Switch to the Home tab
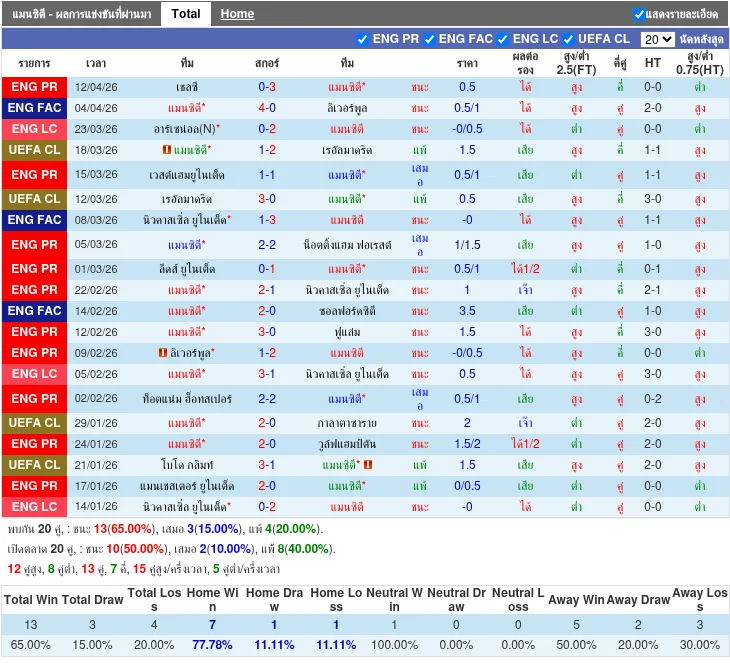730x663 pixels. pyautogui.click(x=237, y=14)
